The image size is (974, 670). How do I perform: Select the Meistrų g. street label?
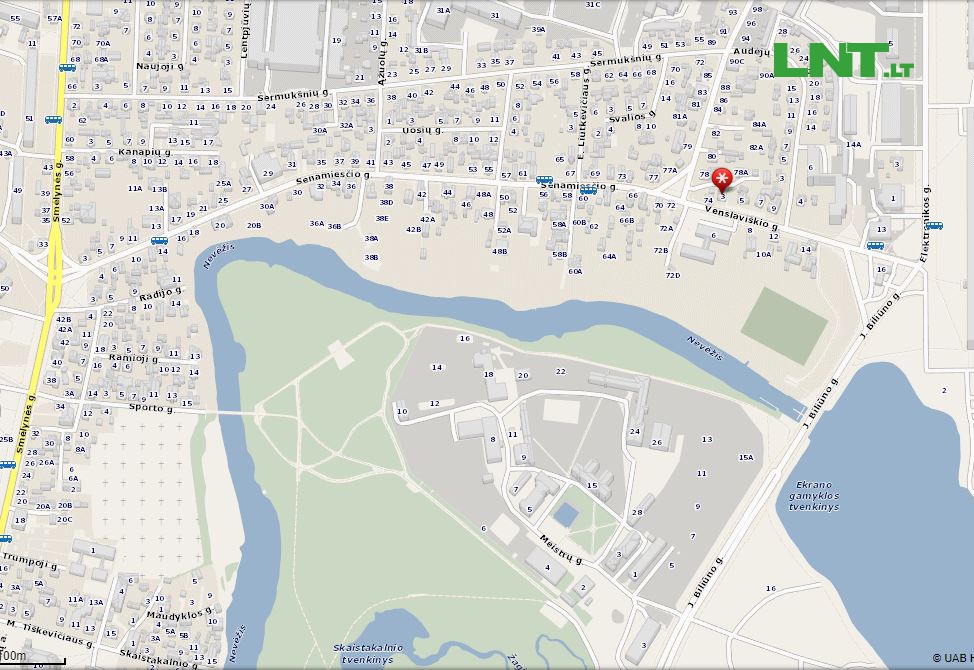(561, 550)
